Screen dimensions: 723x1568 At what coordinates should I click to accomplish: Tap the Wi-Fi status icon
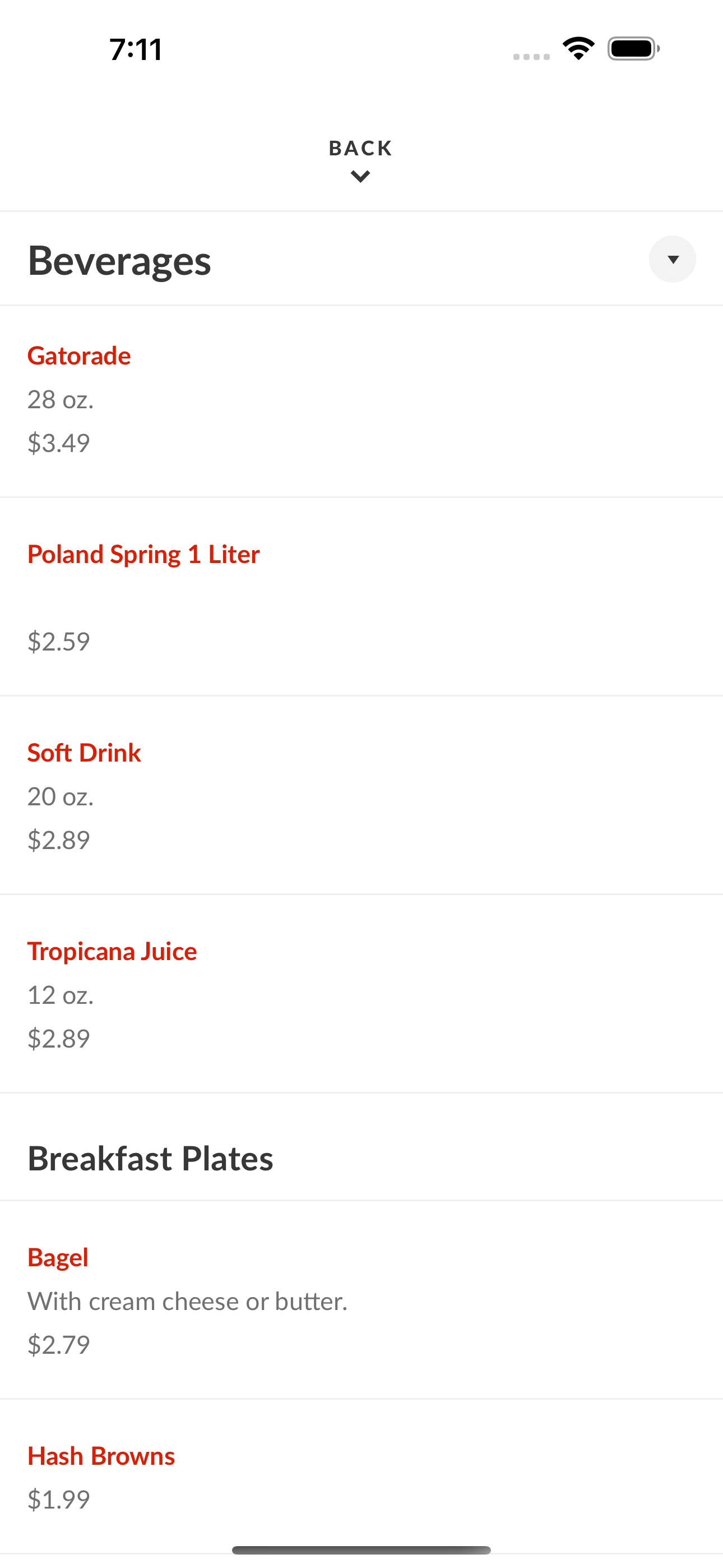tap(578, 49)
